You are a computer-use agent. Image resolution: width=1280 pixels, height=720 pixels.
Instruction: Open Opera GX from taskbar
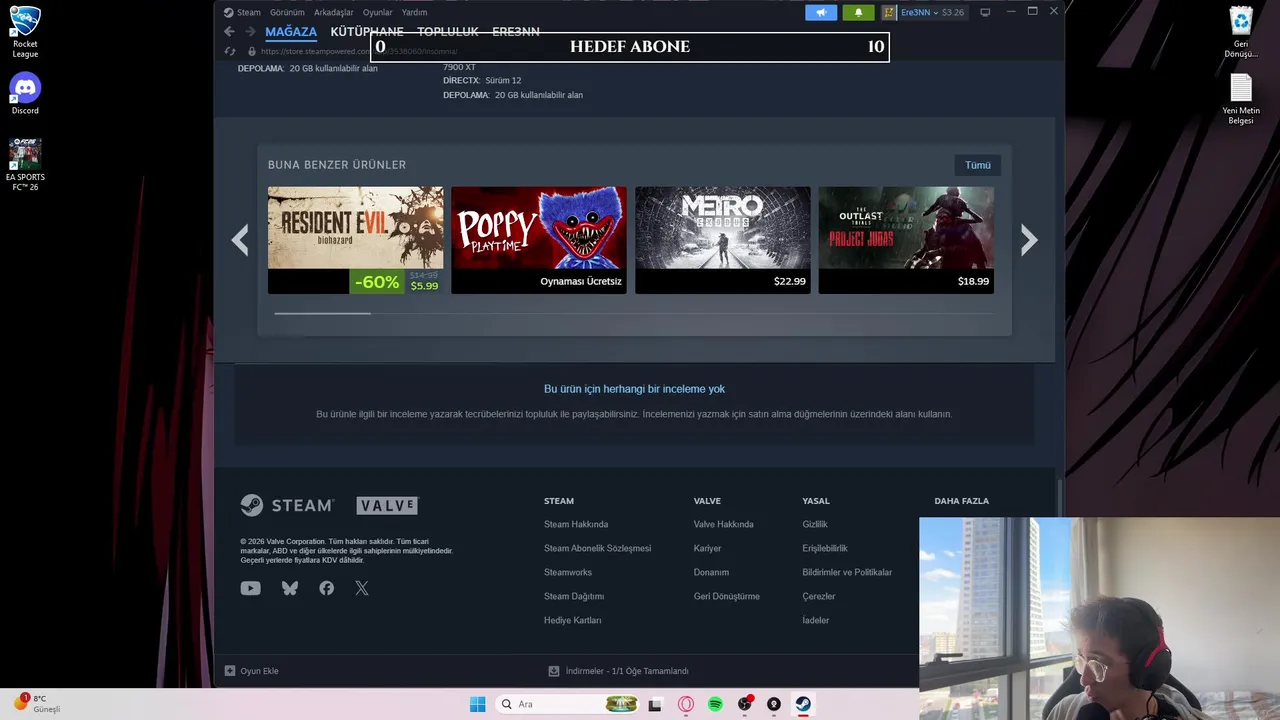(x=686, y=704)
